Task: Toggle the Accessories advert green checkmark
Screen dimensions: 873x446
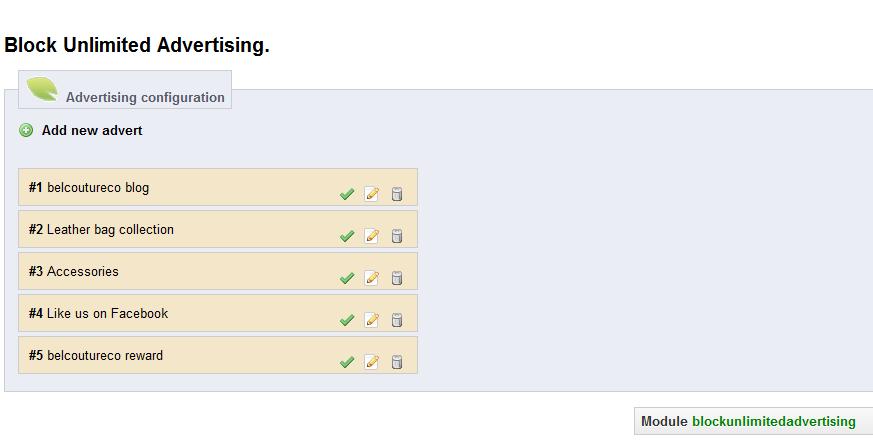Action: 347,278
